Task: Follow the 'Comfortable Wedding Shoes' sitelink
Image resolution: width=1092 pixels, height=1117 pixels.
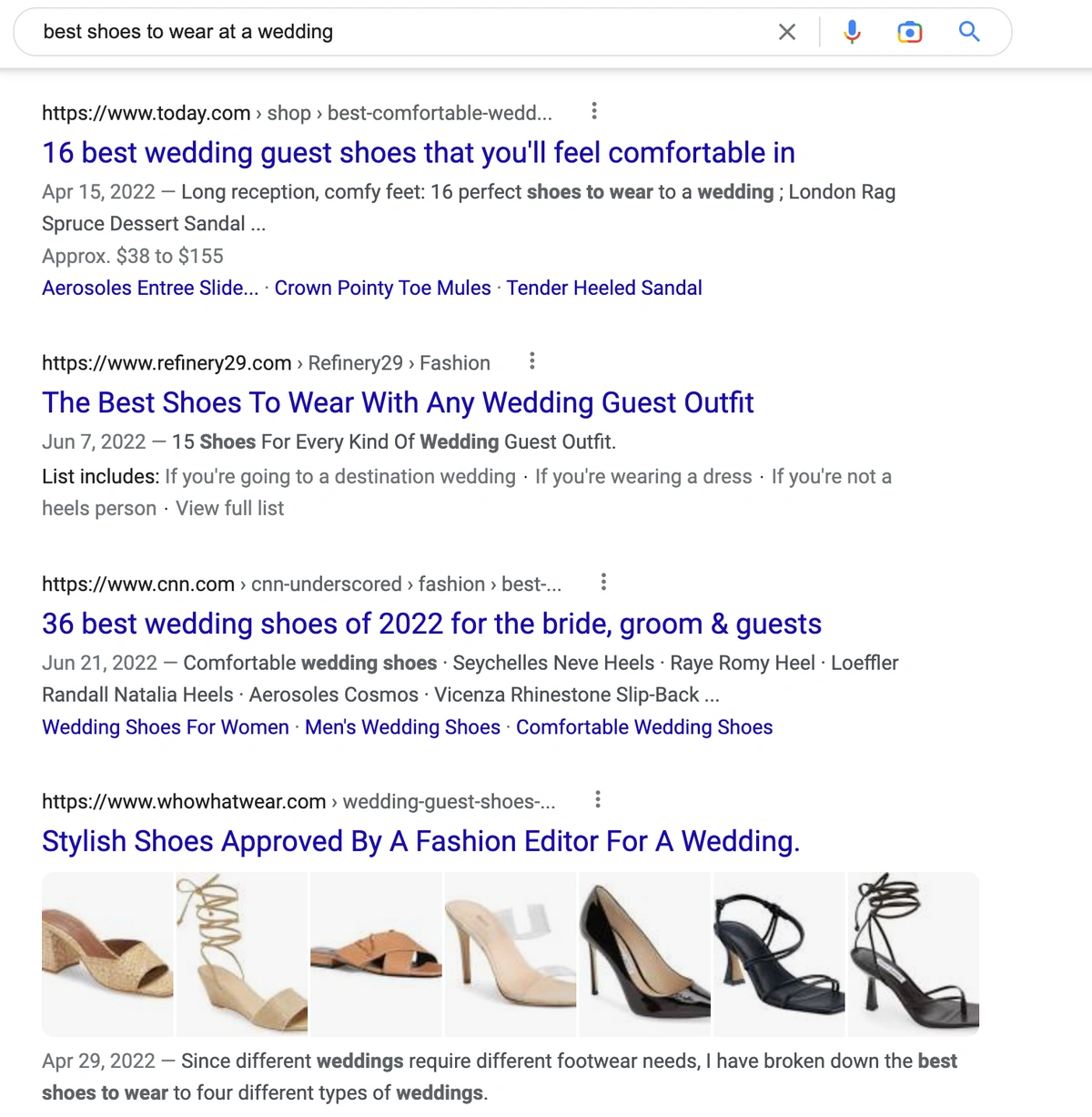Action: (644, 726)
